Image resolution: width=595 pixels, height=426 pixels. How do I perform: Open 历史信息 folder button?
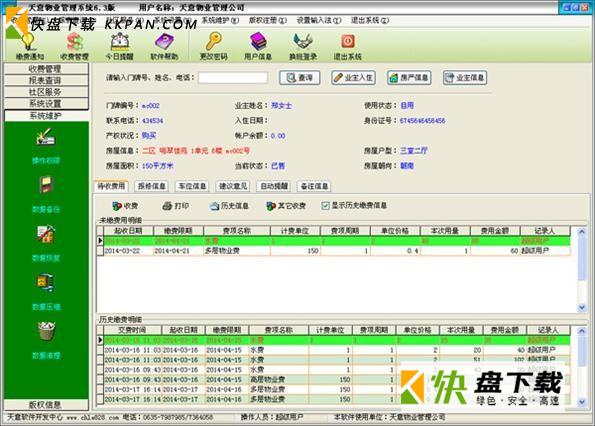pyautogui.click(x=230, y=206)
